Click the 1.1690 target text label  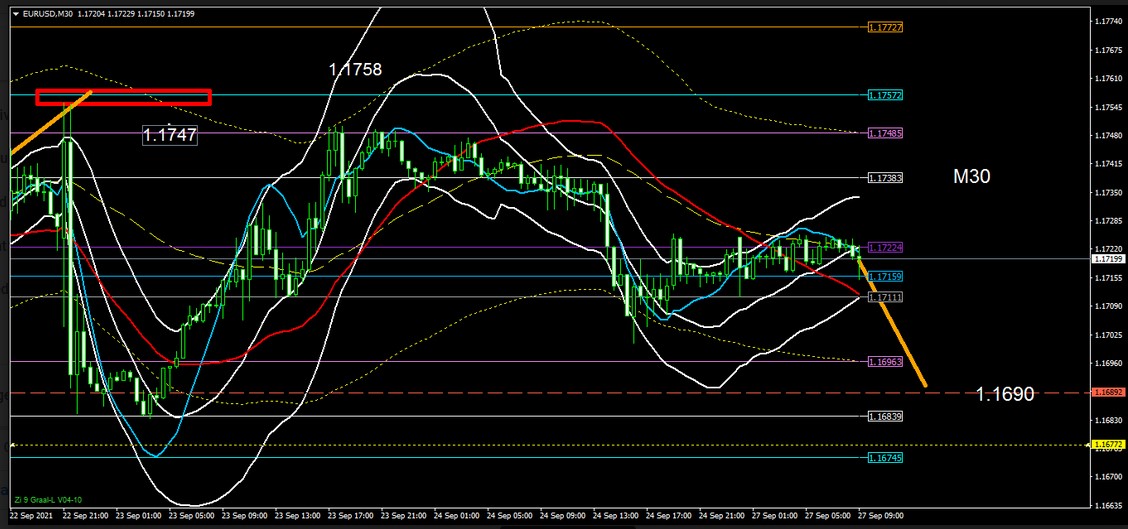[x=1005, y=395]
